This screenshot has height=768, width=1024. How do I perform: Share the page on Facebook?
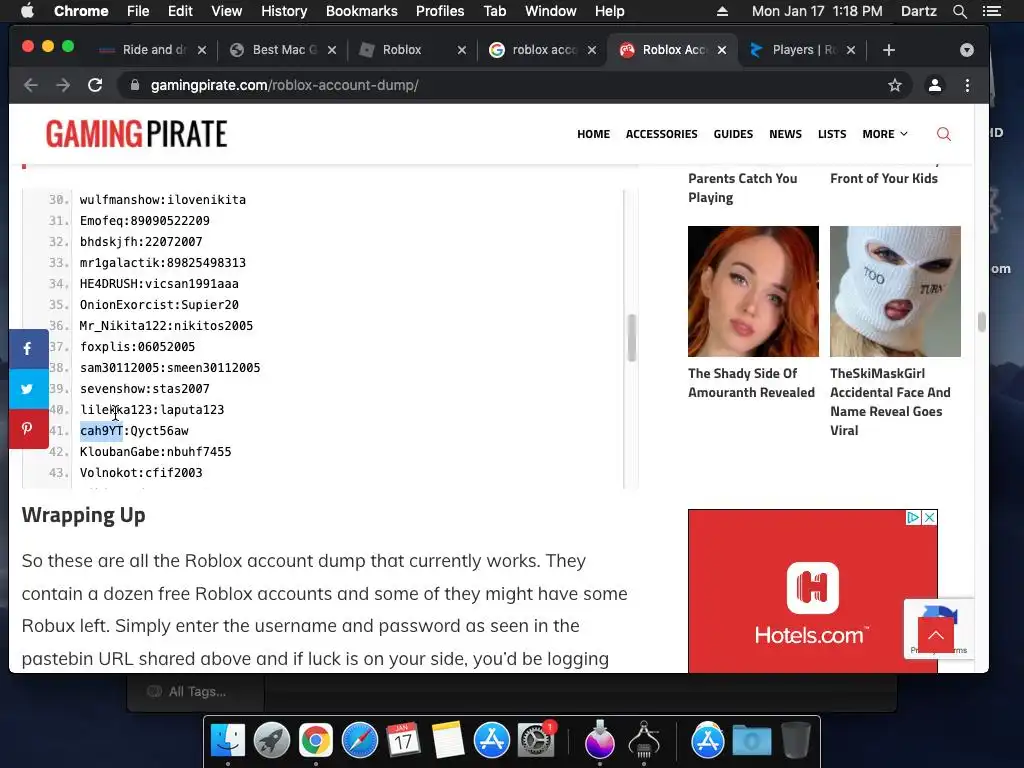[28, 349]
